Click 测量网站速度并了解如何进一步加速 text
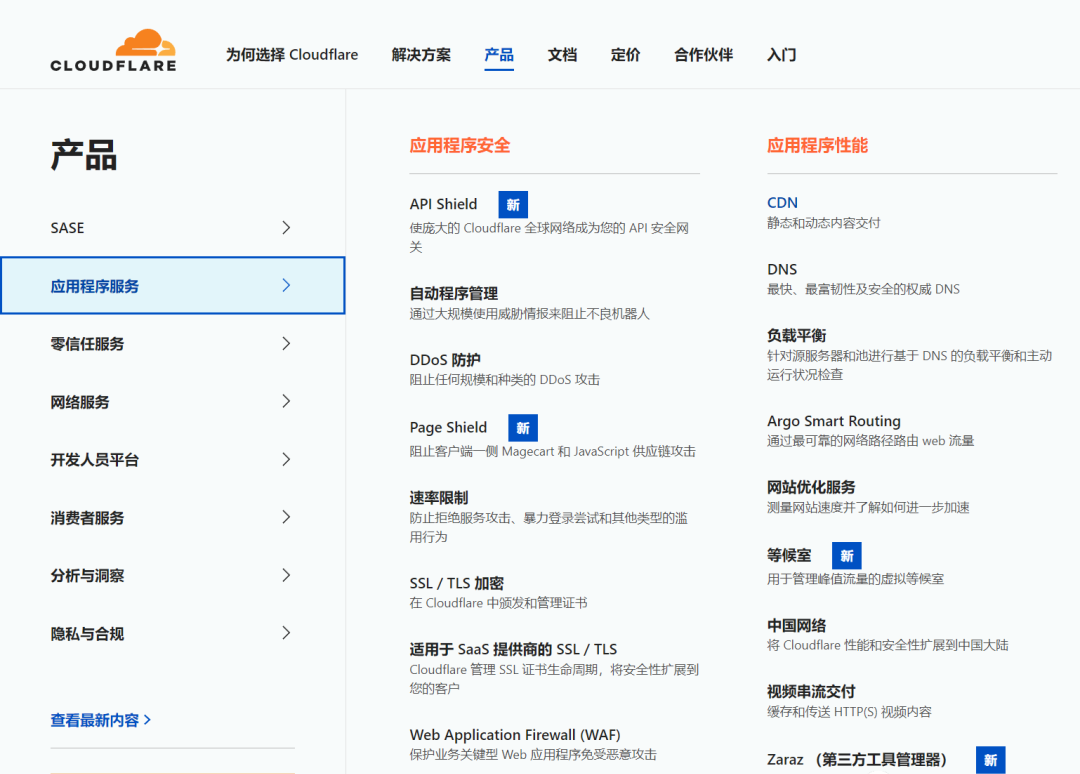Image resolution: width=1080 pixels, height=774 pixels. (868, 508)
